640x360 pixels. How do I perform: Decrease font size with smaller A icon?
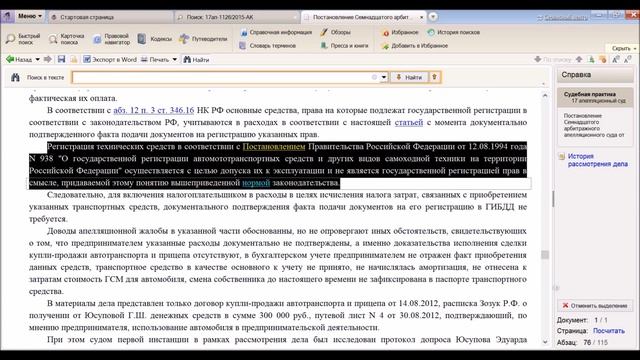tap(628, 60)
